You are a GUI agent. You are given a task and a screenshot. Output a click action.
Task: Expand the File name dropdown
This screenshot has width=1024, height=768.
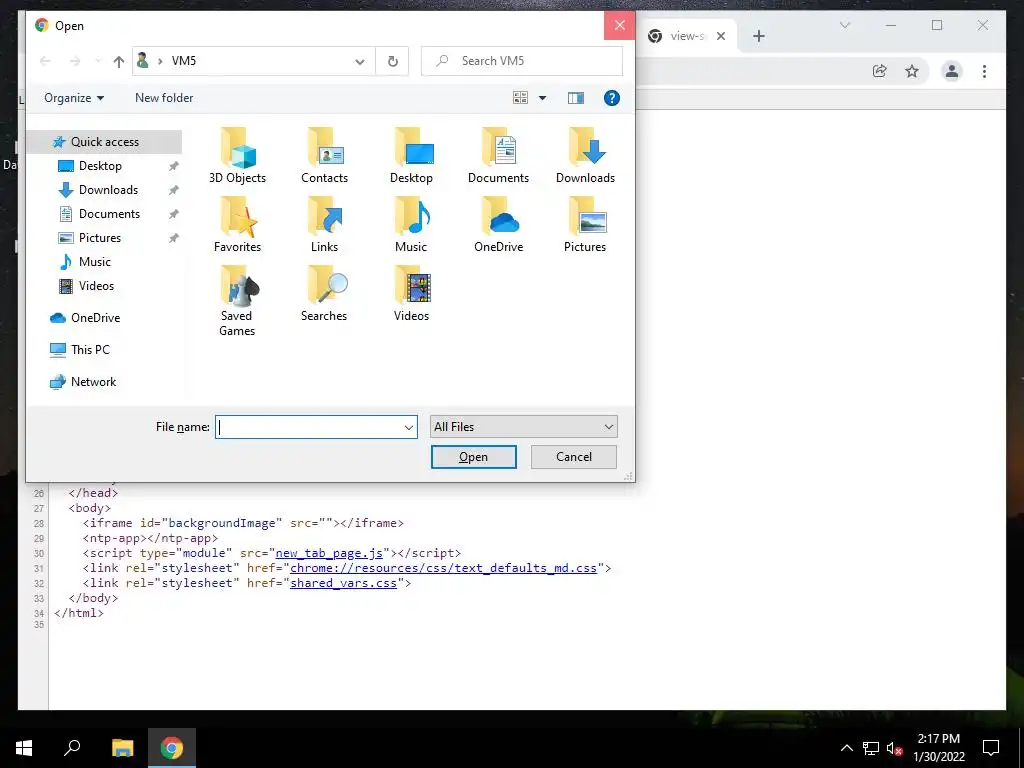click(x=409, y=427)
